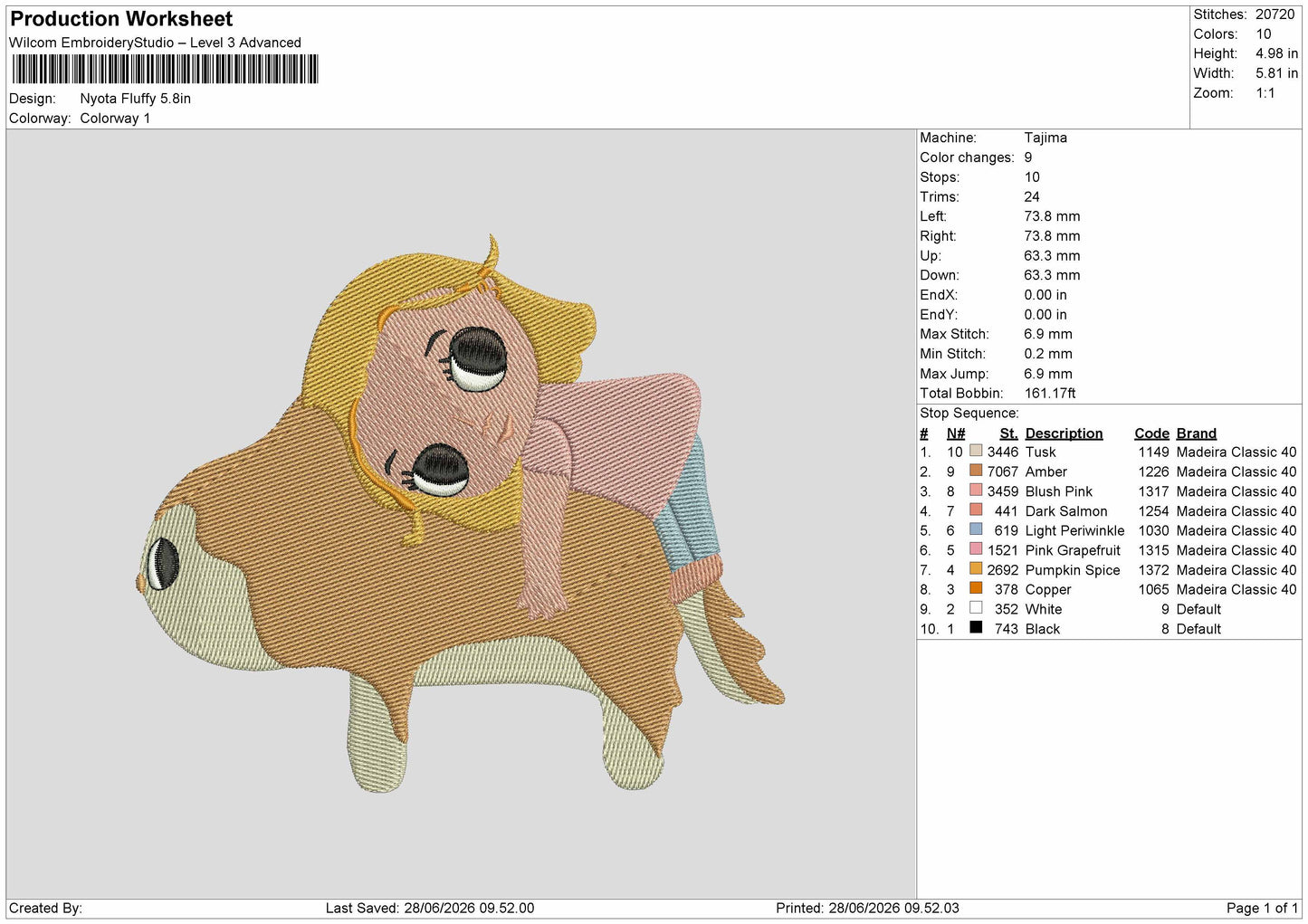This screenshot has width=1308, height=924.
Task: Click the Height value '4.98 in'
Action: point(1276,53)
